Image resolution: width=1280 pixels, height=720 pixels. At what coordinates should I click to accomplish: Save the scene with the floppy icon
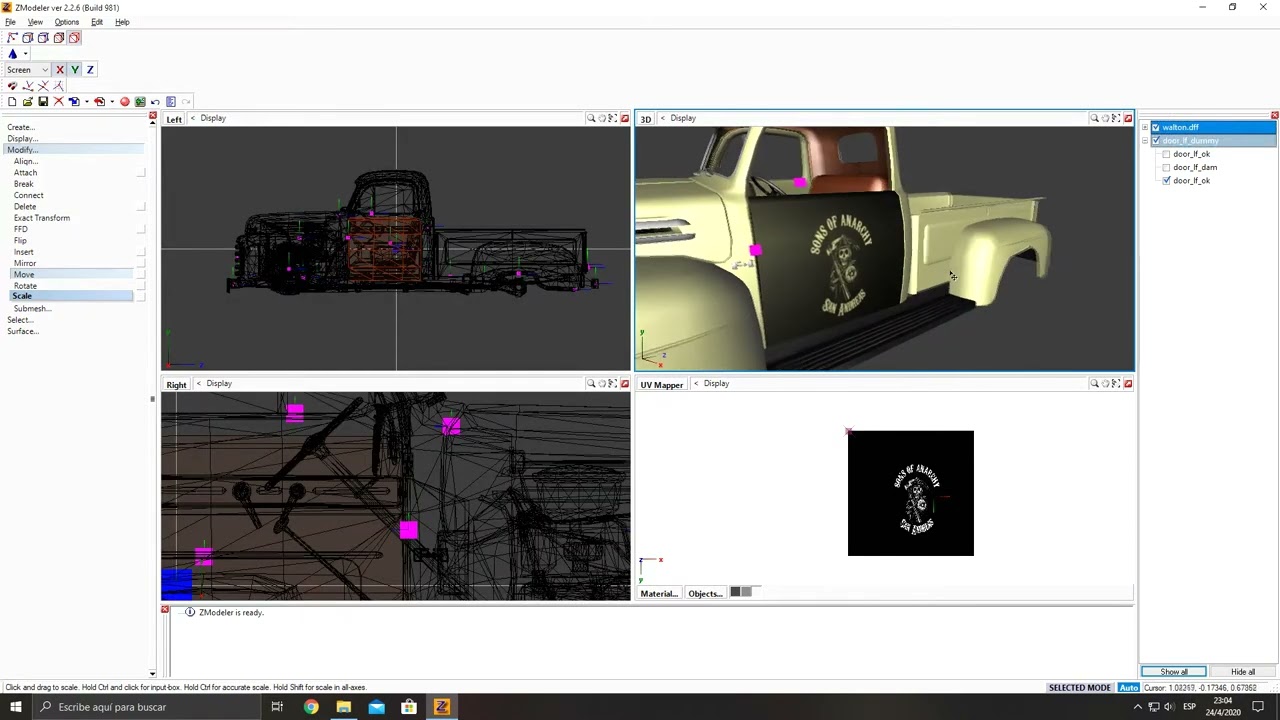click(x=42, y=102)
